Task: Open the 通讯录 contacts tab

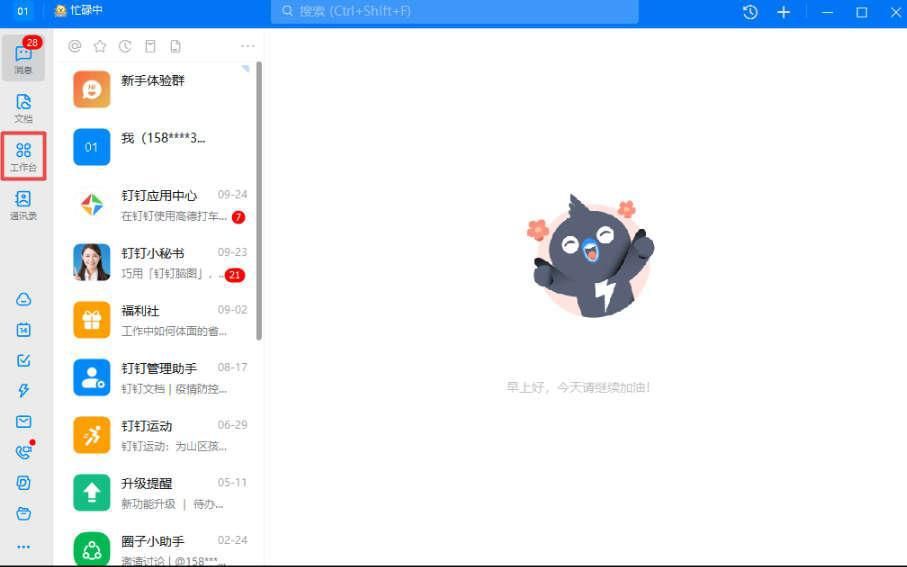Action: pyautogui.click(x=23, y=205)
